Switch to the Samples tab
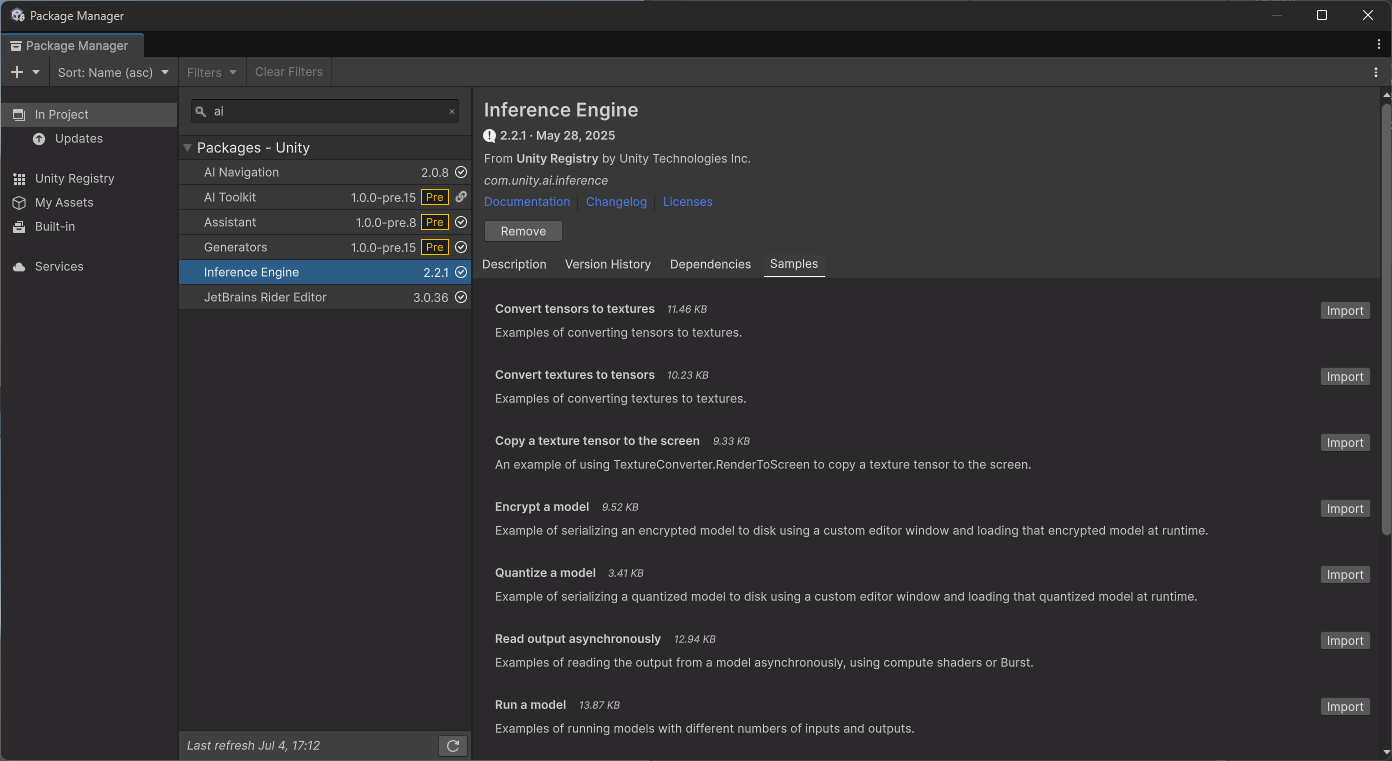1392x761 pixels. click(x=794, y=264)
